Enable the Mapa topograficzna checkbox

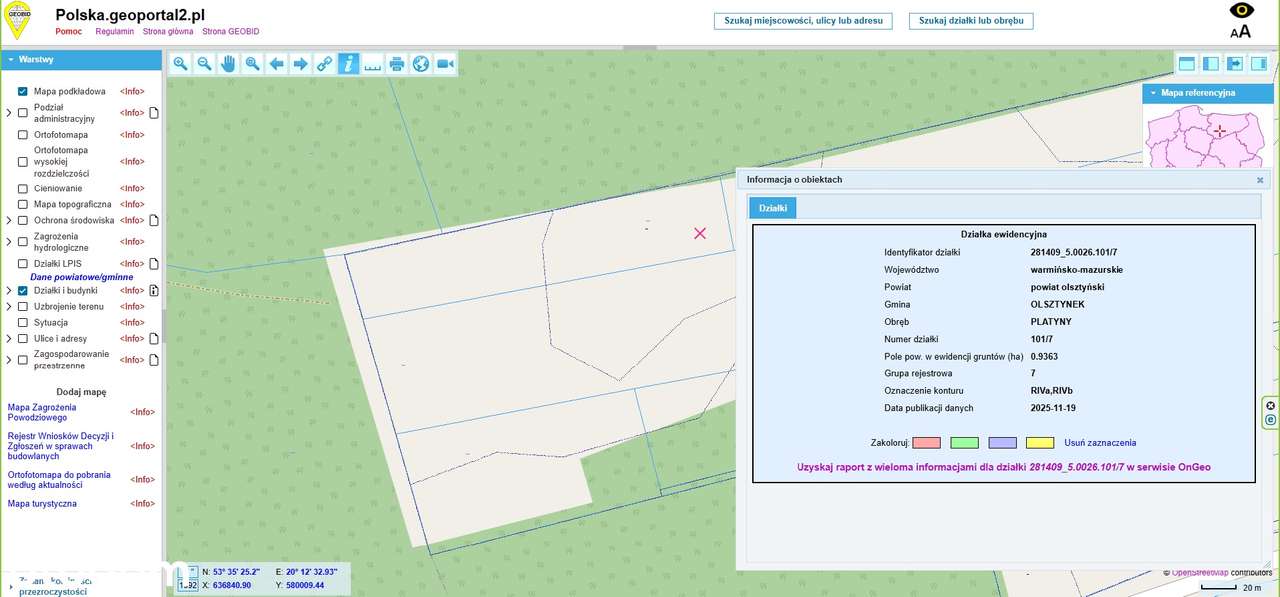[x=23, y=204]
